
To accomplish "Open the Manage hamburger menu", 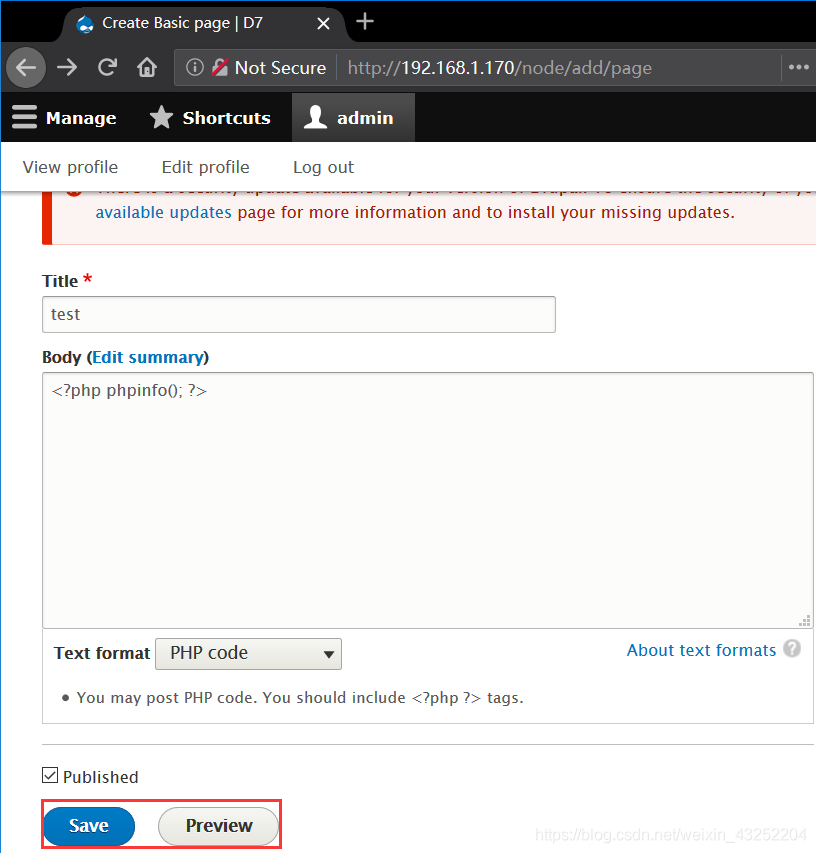I will 64,118.
